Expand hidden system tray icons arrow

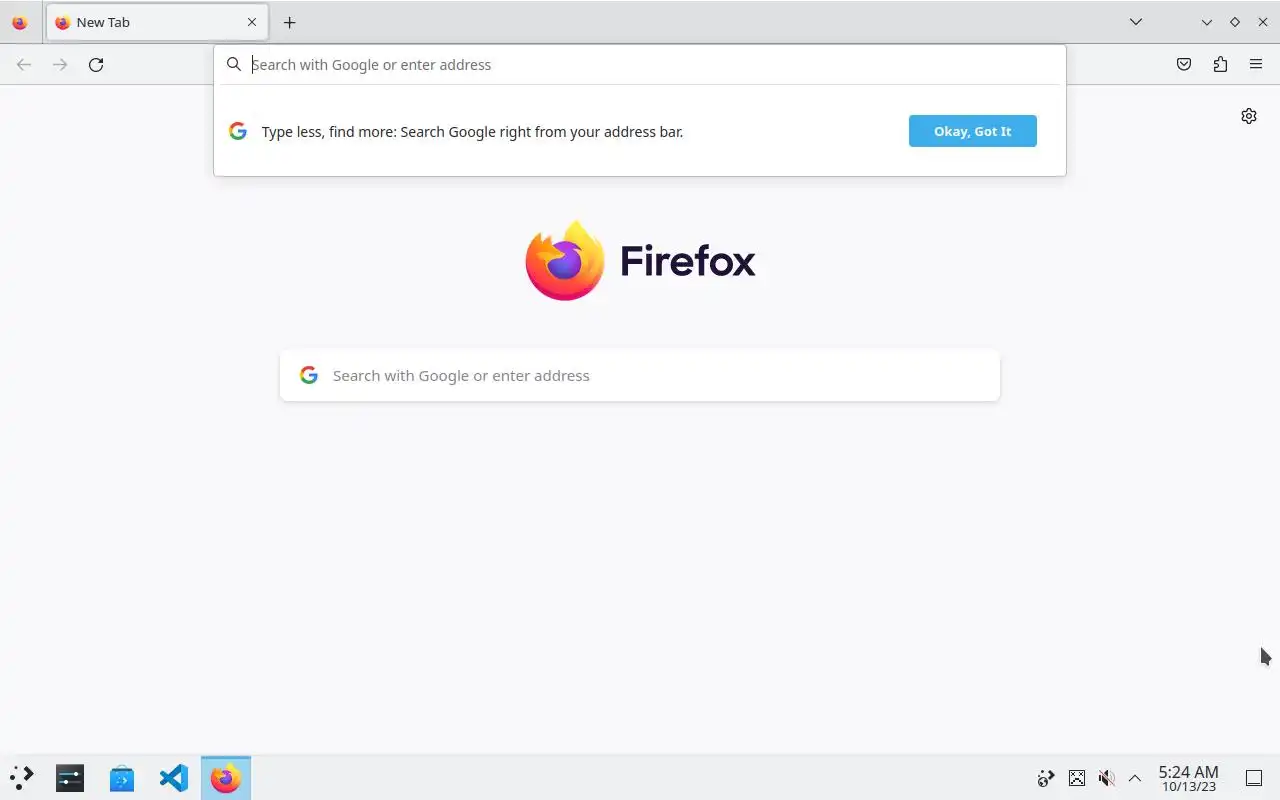(1135, 778)
